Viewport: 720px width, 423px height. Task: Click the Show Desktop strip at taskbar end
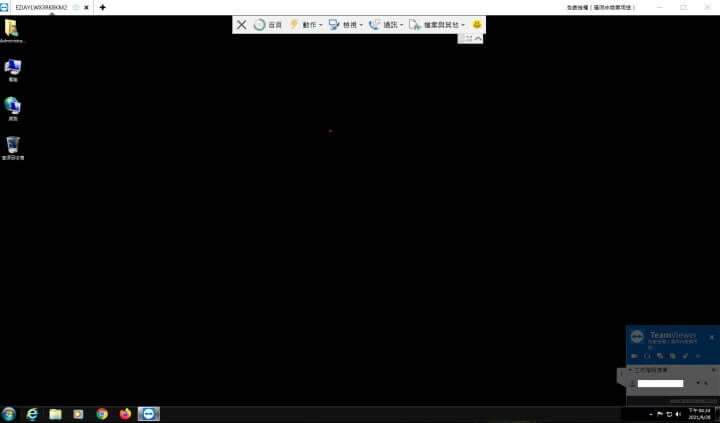717,414
